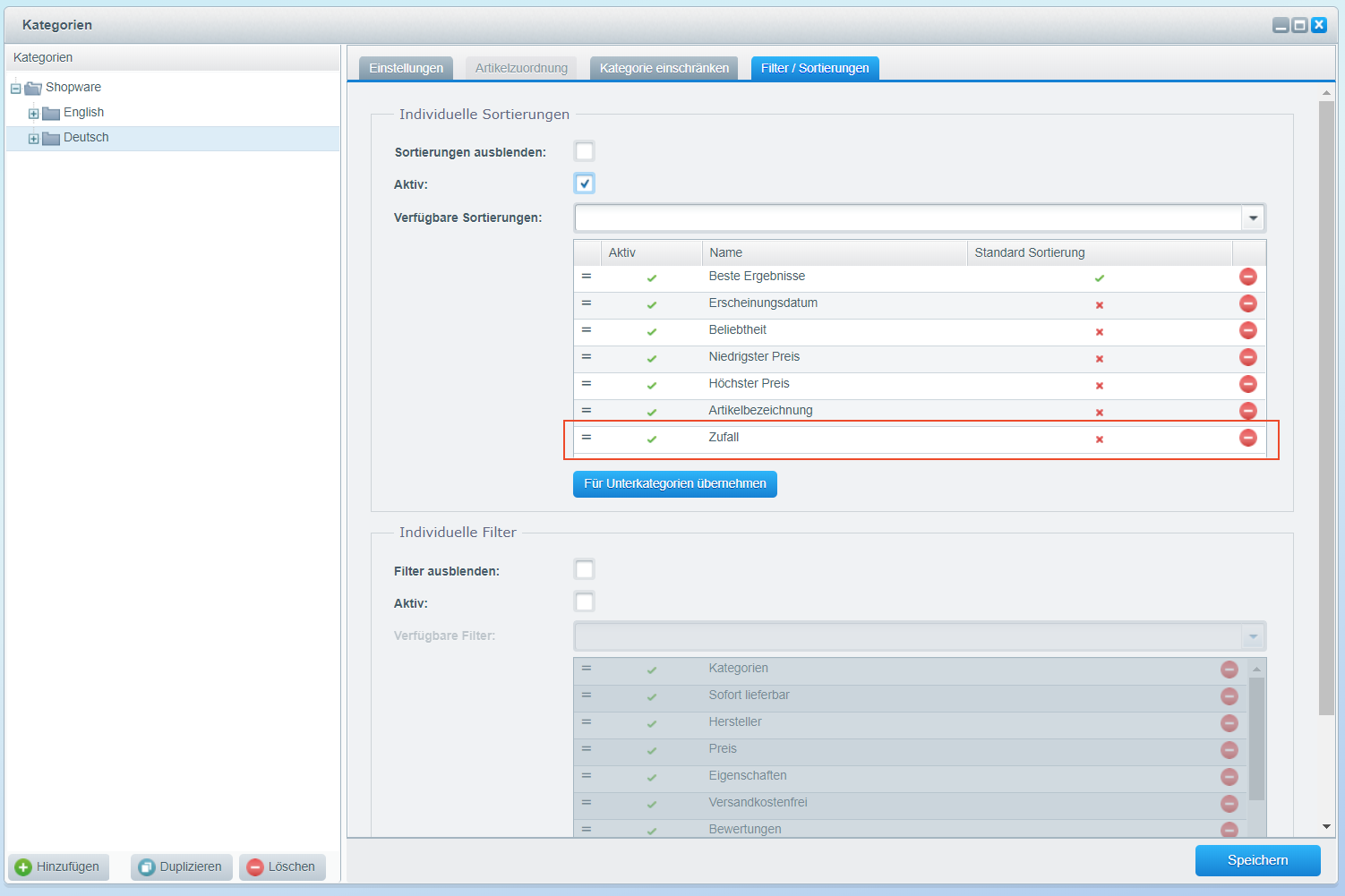Click Speichern to save
The height and width of the screenshot is (896, 1345).
1257,860
